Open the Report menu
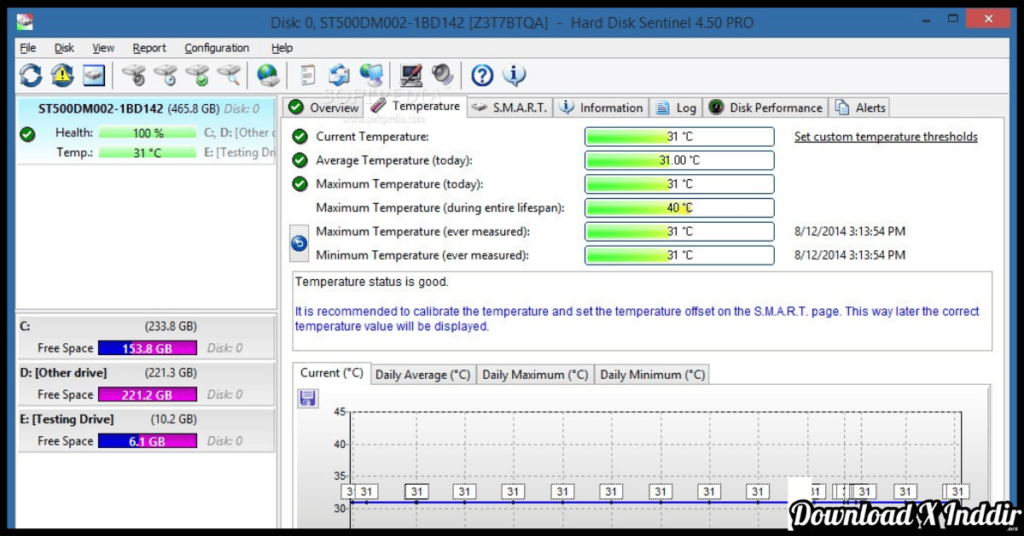1024x536 pixels. pyautogui.click(x=149, y=48)
